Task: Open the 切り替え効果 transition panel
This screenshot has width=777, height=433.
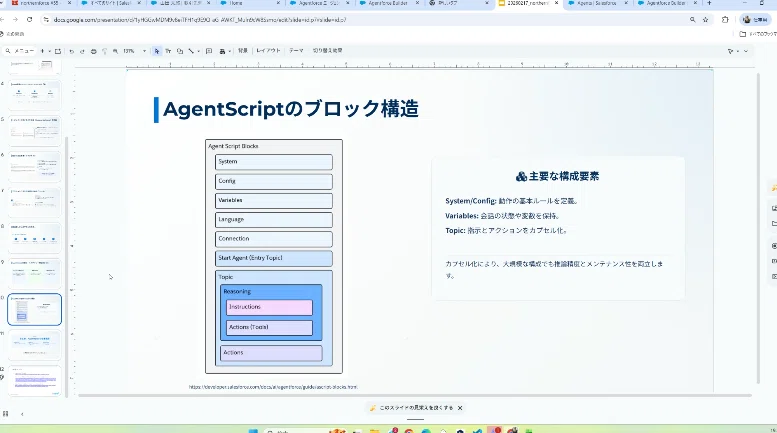Action: pyautogui.click(x=328, y=51)
